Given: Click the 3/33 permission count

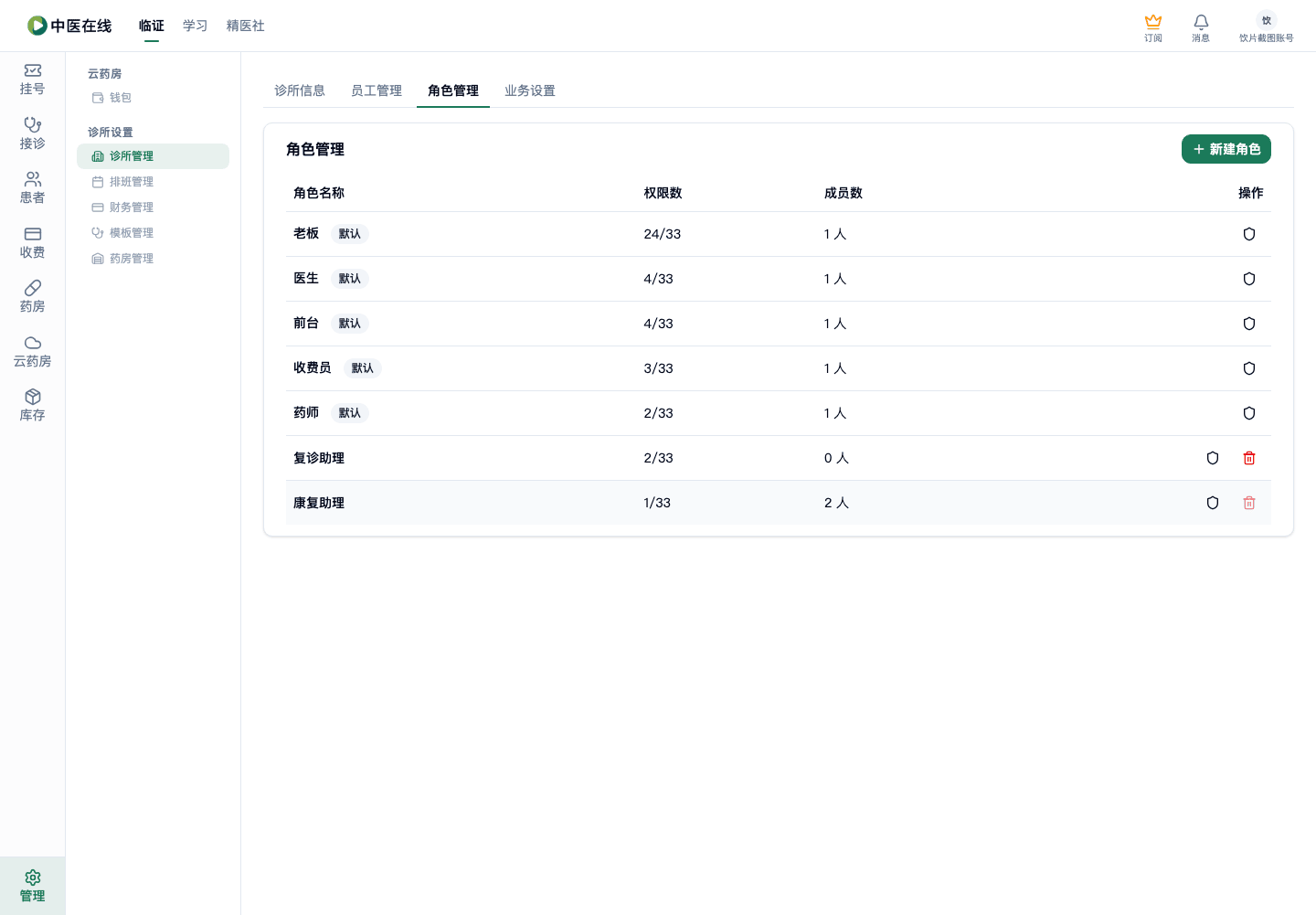Looking at the screenshot, I should pyautogui.click(x=659, y=368).
